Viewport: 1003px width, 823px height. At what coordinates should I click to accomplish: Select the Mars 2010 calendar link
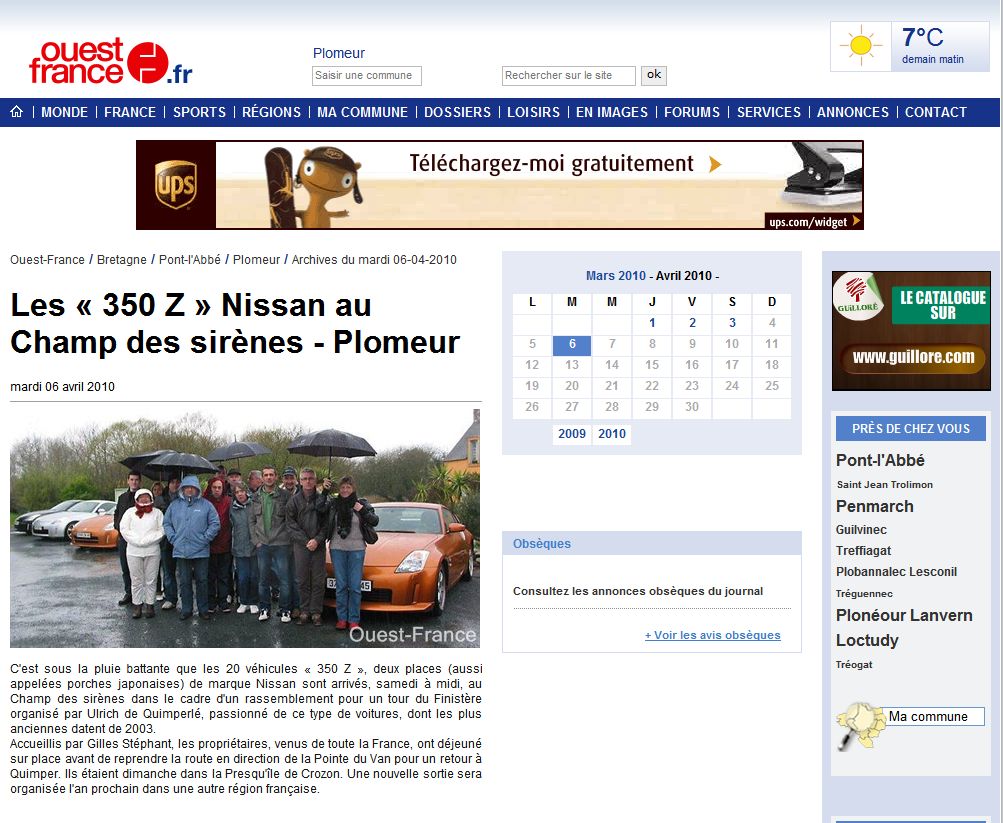615,276
